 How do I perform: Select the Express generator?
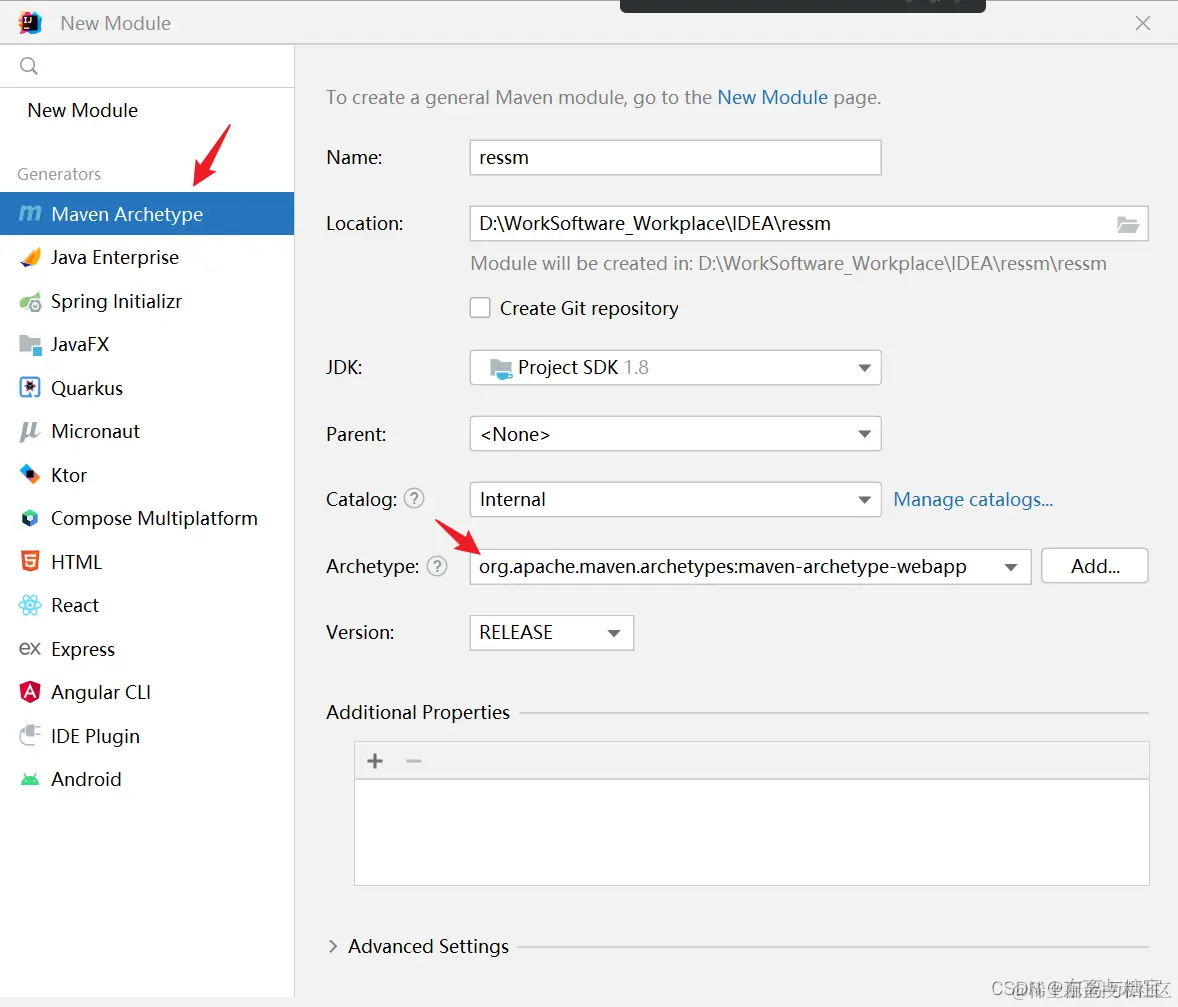tap(146, 649)
